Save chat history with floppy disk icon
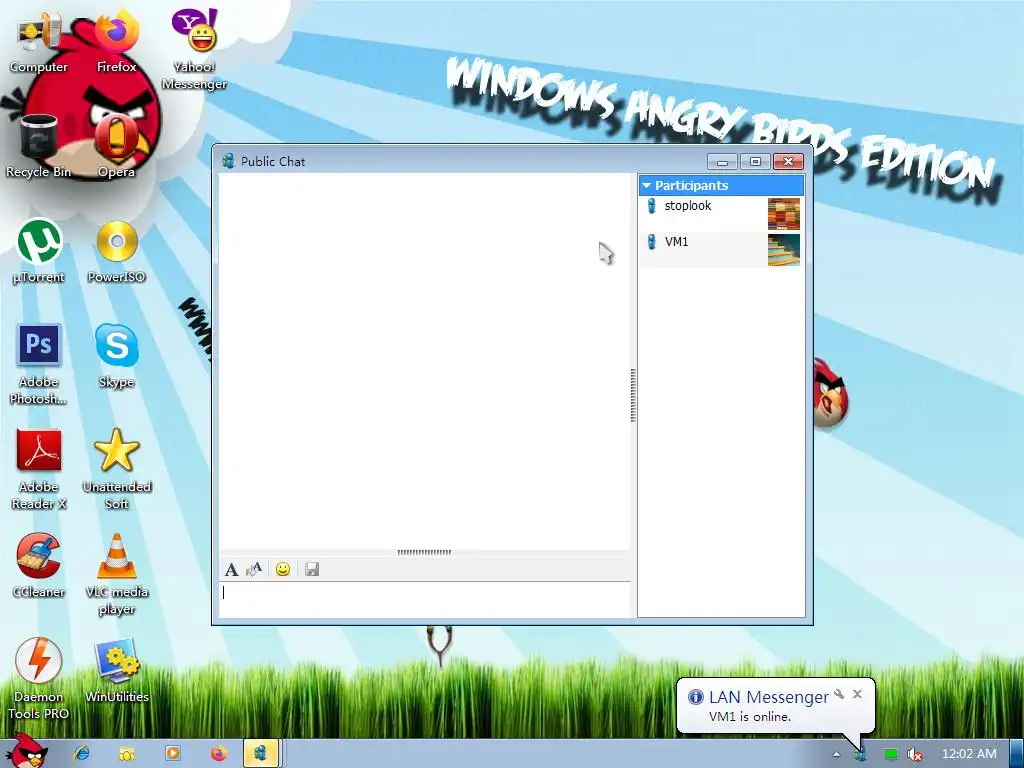Viewport: 1024px width, 768px height. 312,569
